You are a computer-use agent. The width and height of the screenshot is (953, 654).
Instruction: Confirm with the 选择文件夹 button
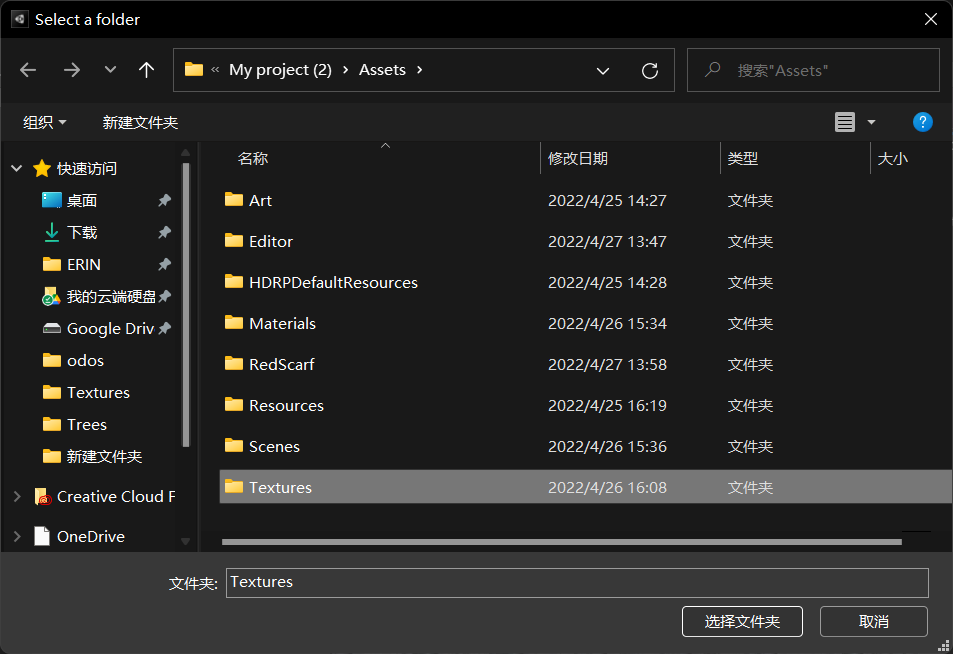tap(742, 621)
